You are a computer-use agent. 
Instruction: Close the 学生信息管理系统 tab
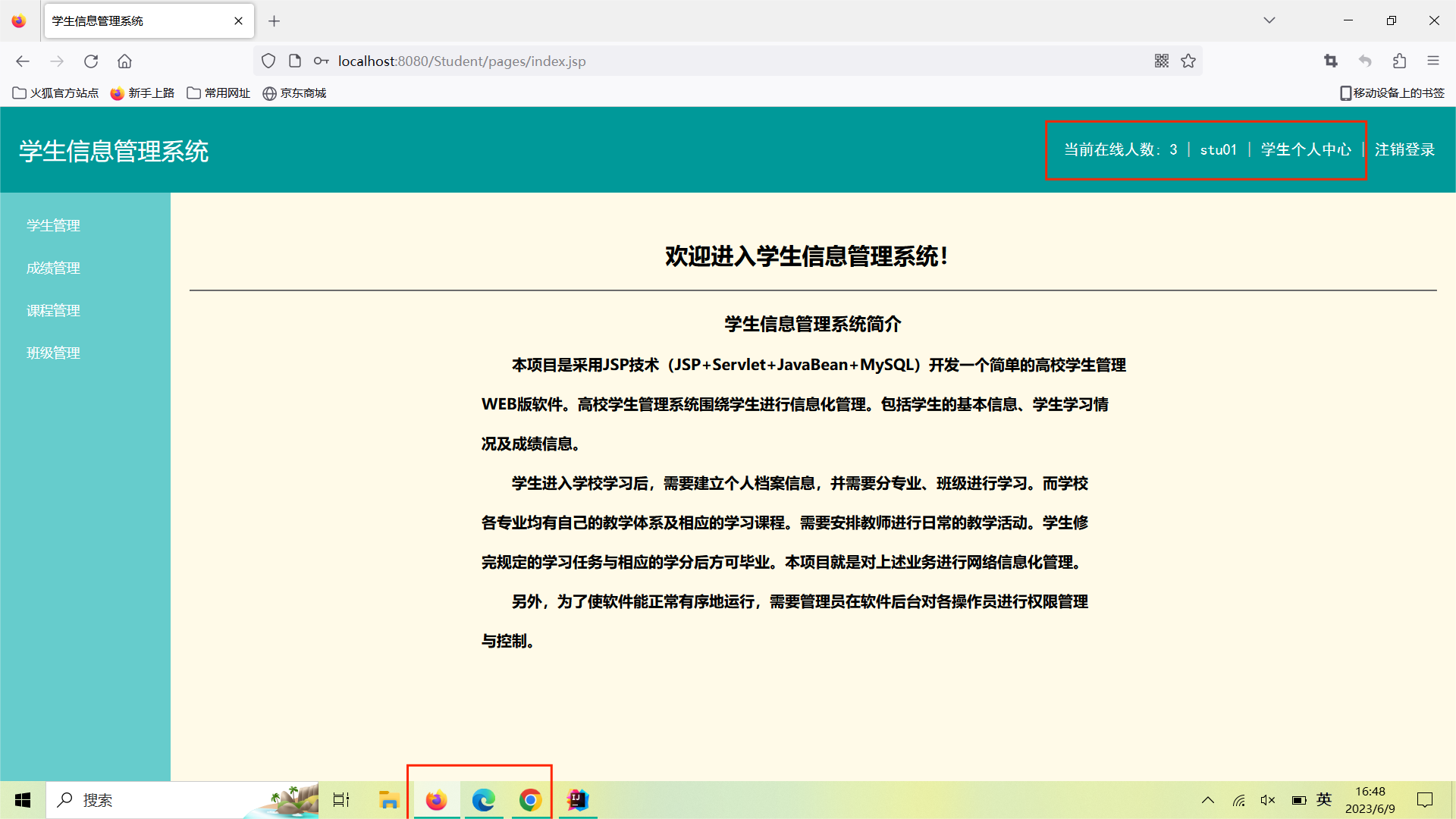click(x=238, y=21)
